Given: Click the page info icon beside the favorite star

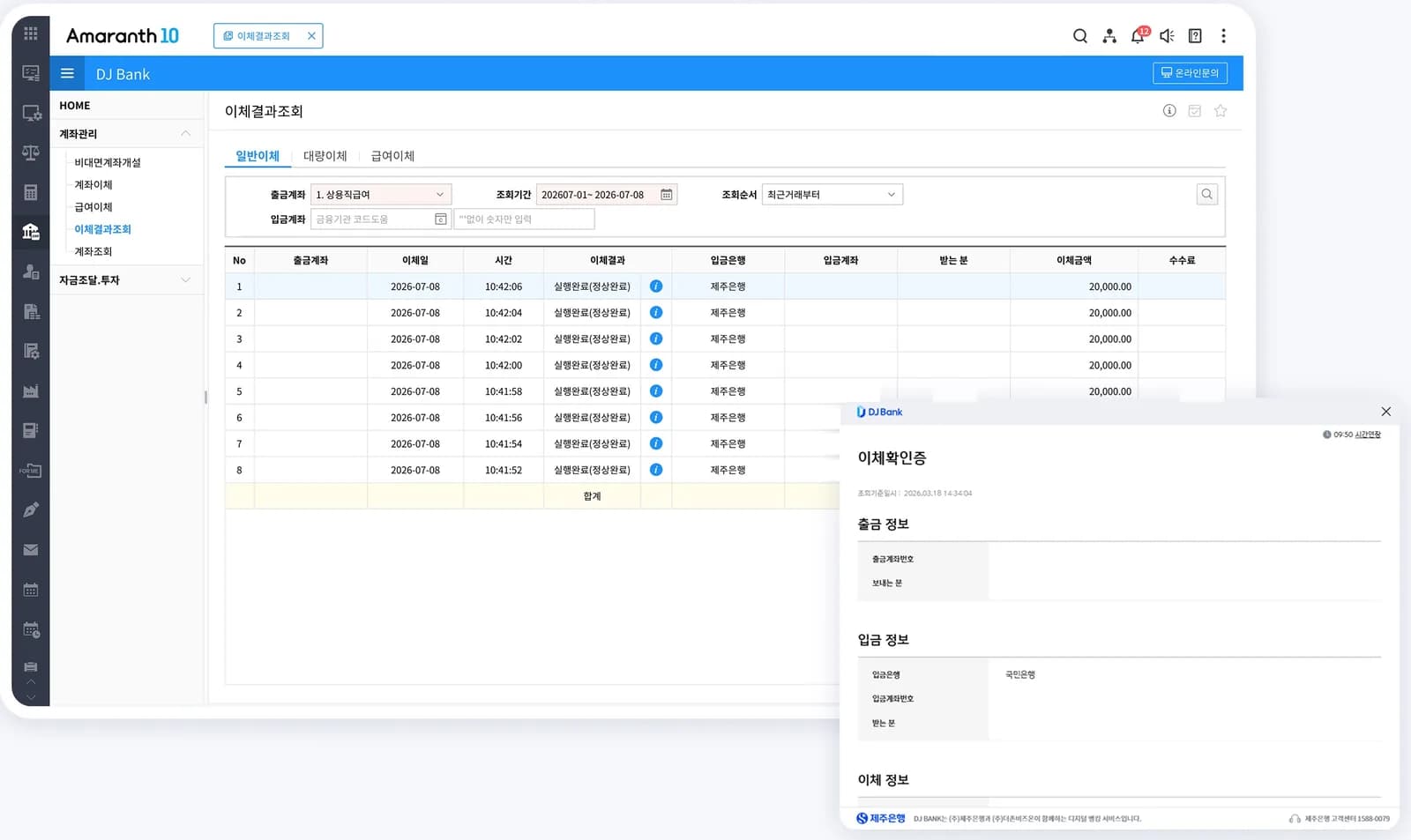Looking at the screenshot, I should pos(1169,111).
